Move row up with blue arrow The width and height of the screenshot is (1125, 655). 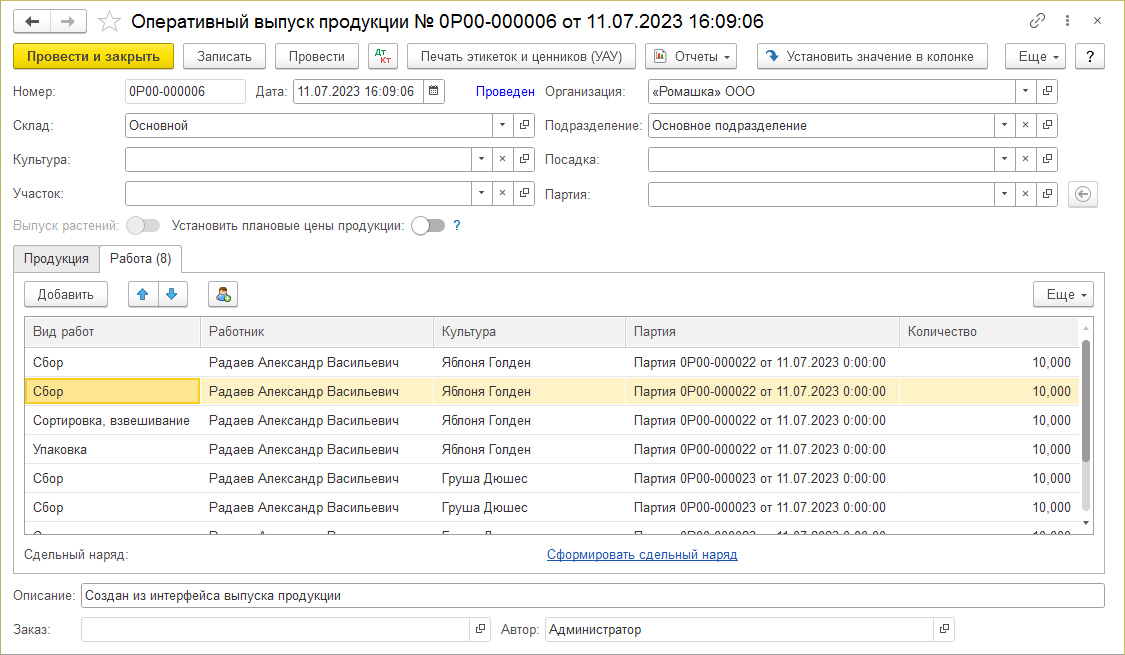(x=144, y=294)
